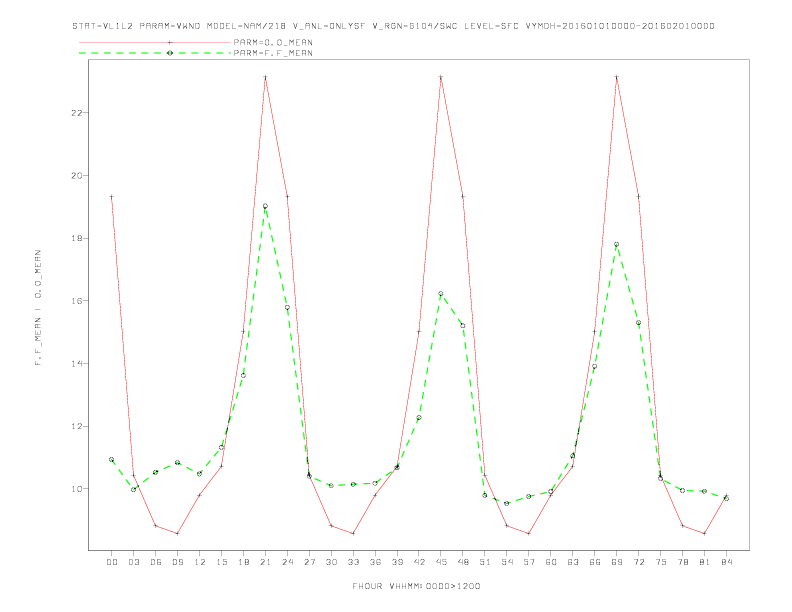792x612 pixels.
Task: Select x-axis forecast hour label 36
Action: click(375, 562)
